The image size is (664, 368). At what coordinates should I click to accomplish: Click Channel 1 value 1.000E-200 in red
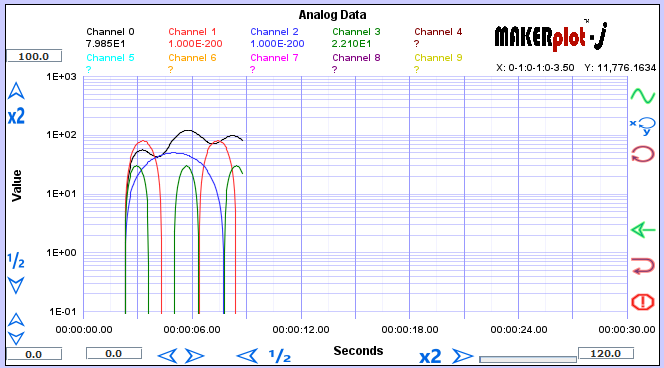195,44
